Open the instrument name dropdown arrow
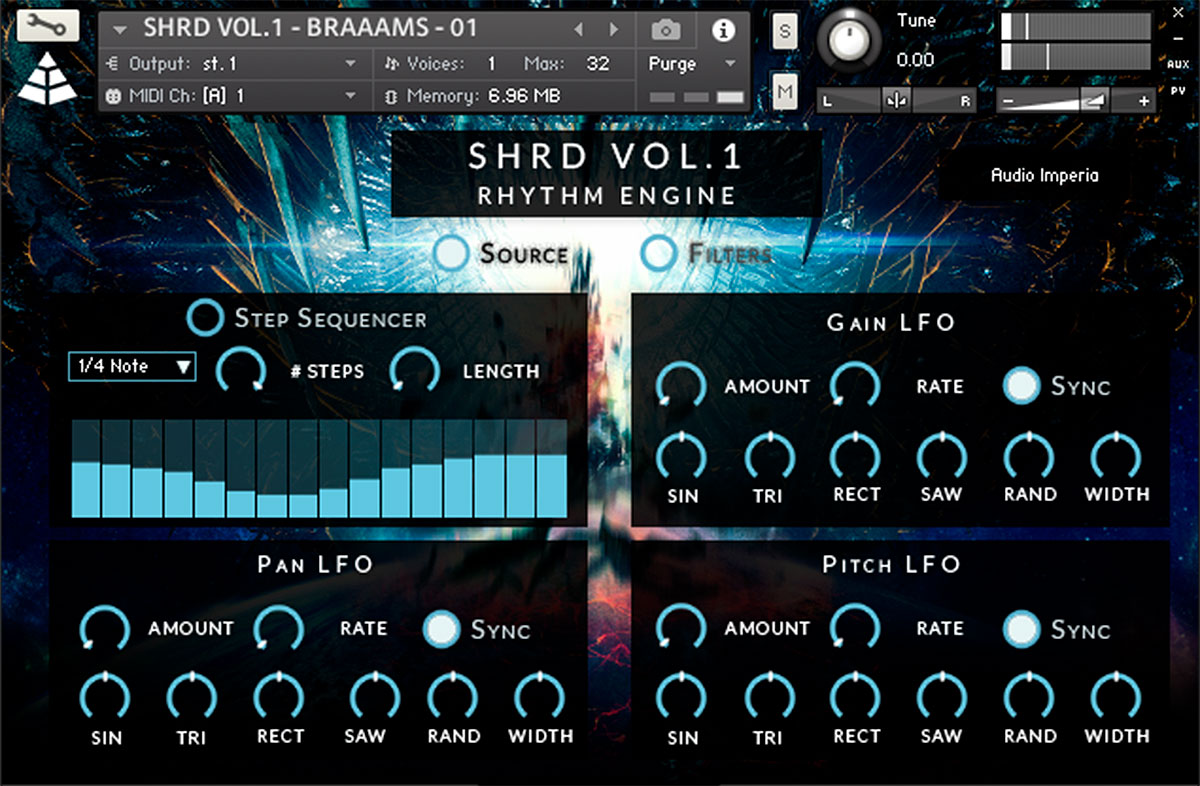 click(121, 29)
